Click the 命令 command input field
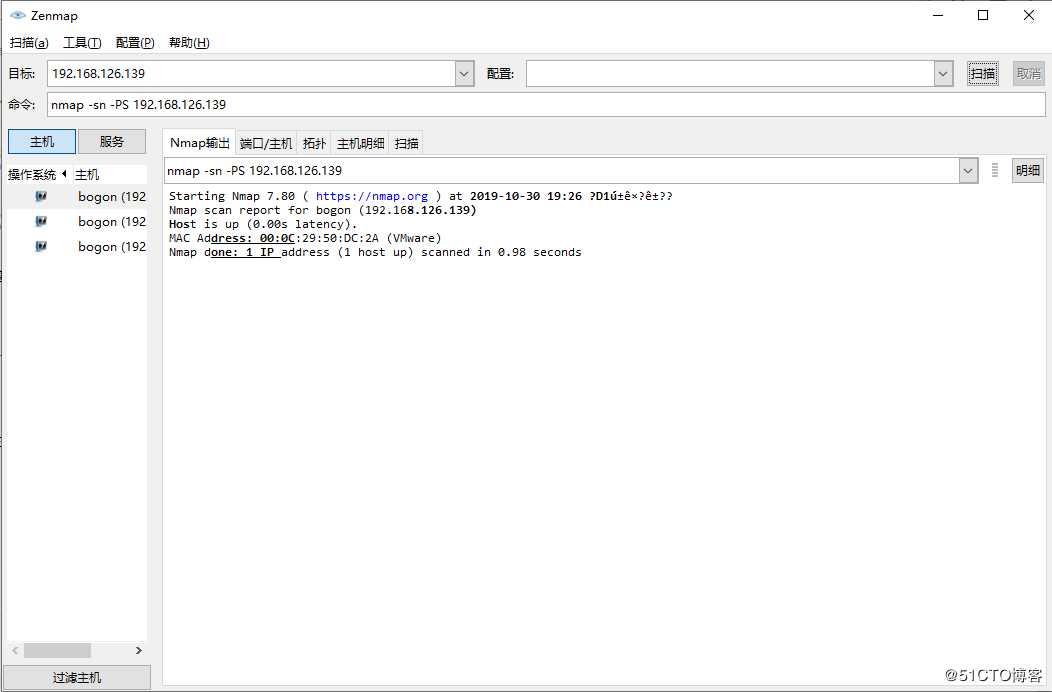 (x=546, y=105)
